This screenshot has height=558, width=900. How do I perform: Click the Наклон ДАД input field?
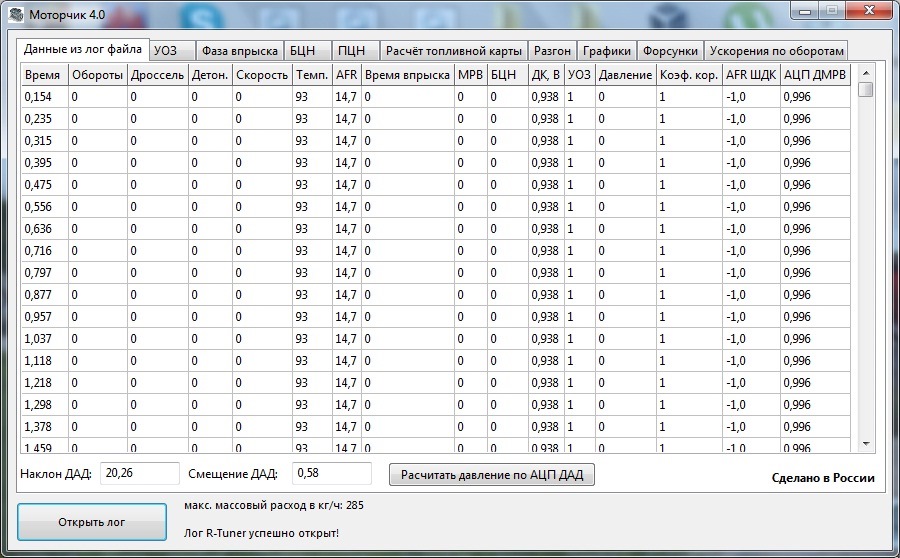(x=139, y=473)
